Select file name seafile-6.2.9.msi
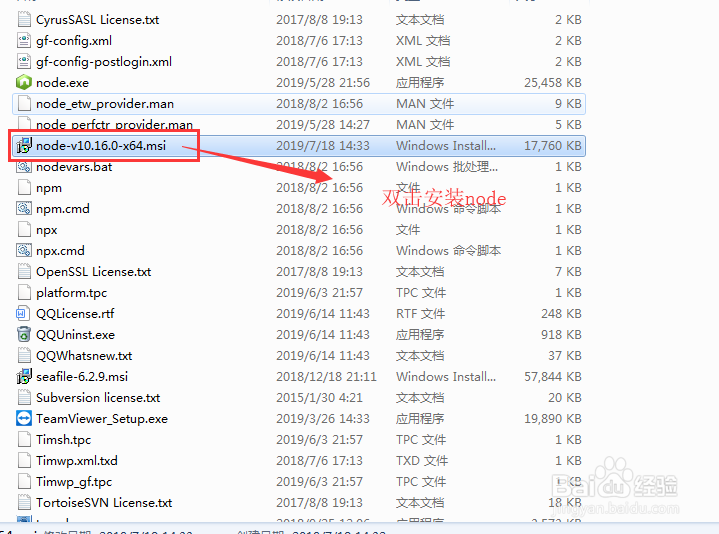 (x=82, y=377)
